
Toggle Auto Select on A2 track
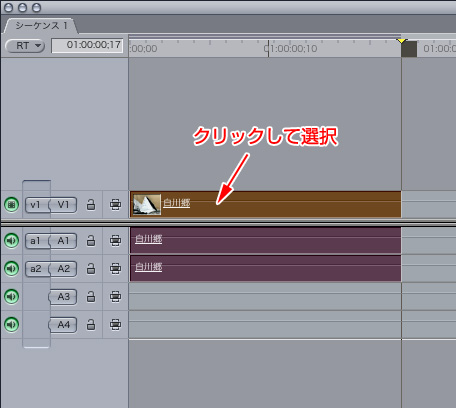(115, 269)
